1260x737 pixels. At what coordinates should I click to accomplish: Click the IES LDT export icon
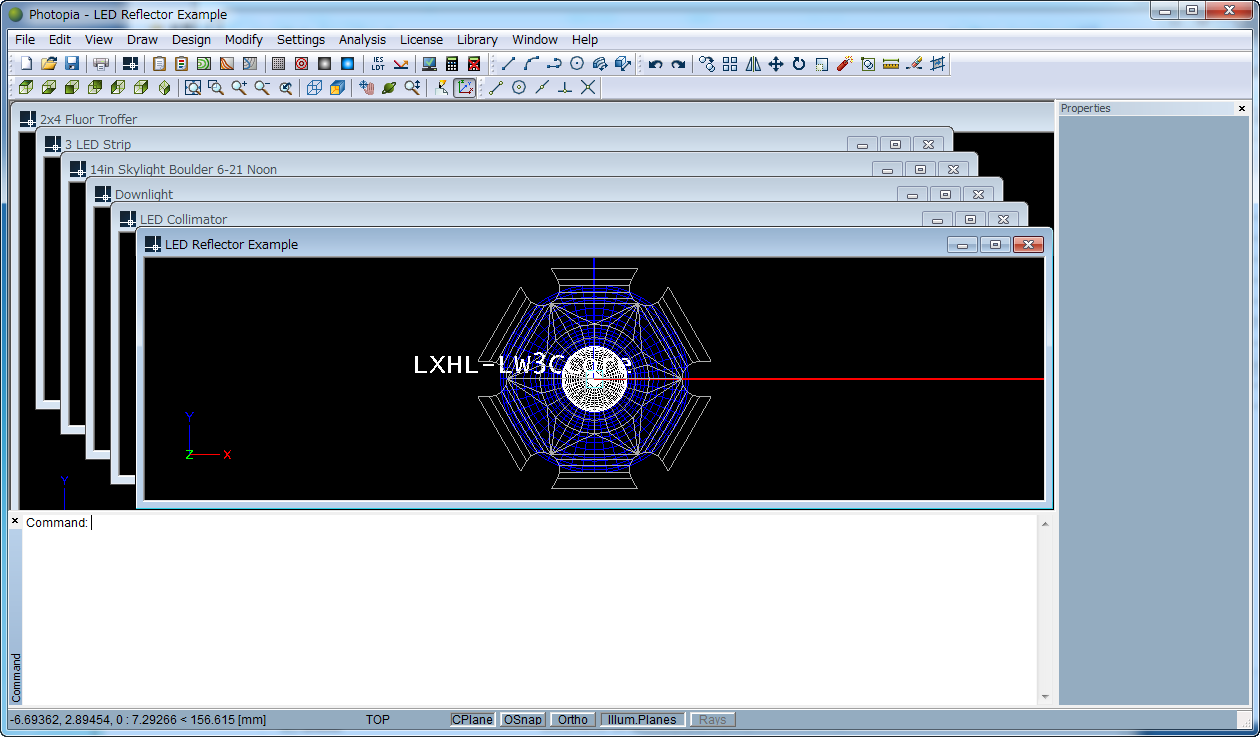tap(378, 64)
